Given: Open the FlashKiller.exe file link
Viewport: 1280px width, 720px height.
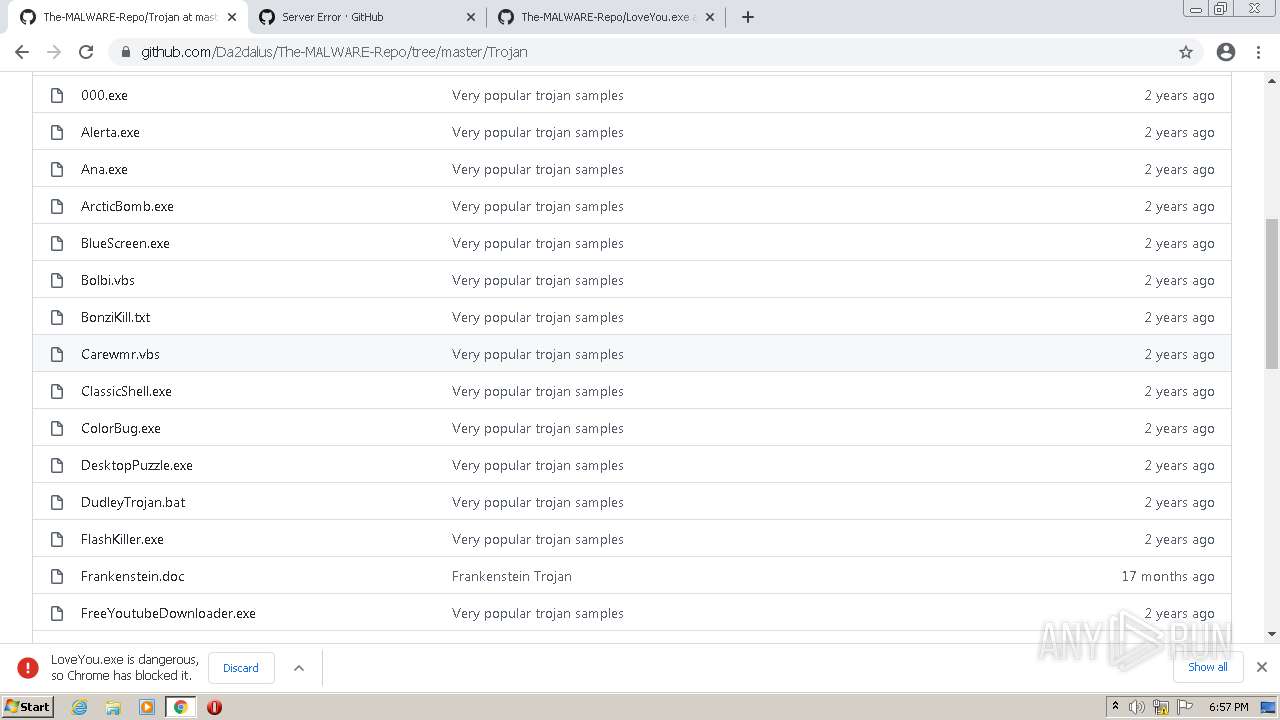Looking at the screenshot, I should coord(122,539).
